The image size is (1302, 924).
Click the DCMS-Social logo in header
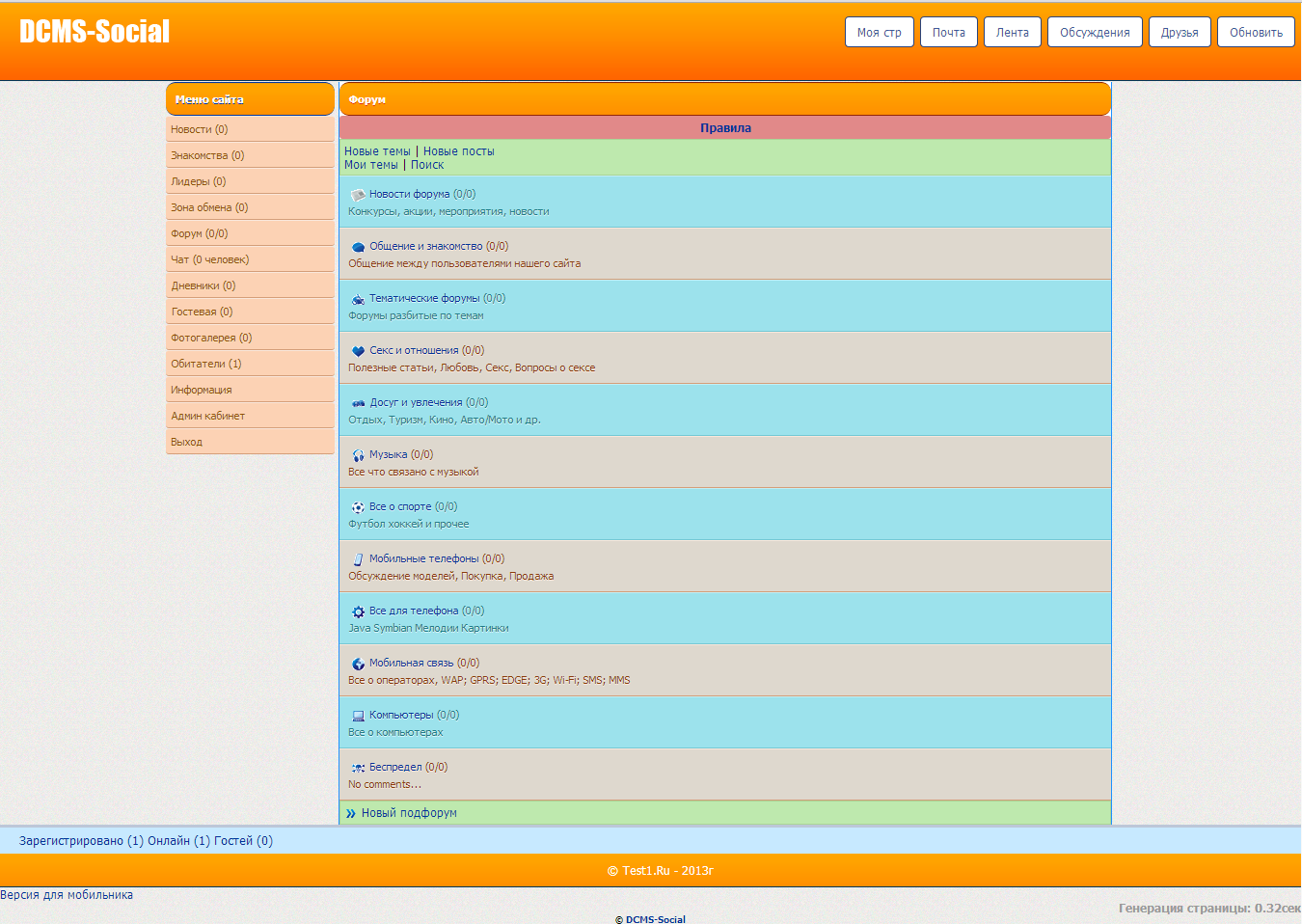[x=95, y=32]
